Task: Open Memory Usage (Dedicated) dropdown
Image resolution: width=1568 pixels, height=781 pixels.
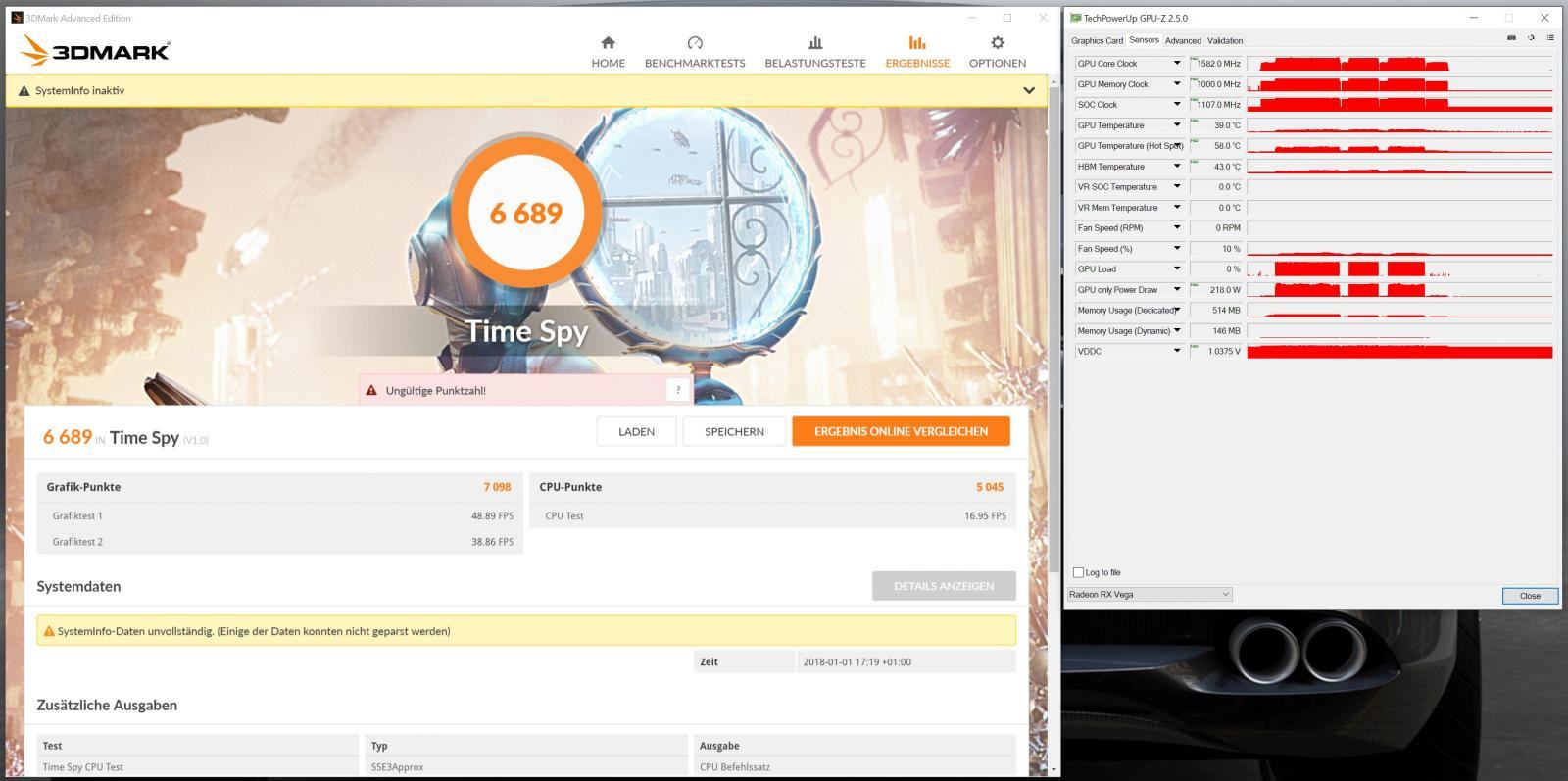Action: (x=1177, y=311)
